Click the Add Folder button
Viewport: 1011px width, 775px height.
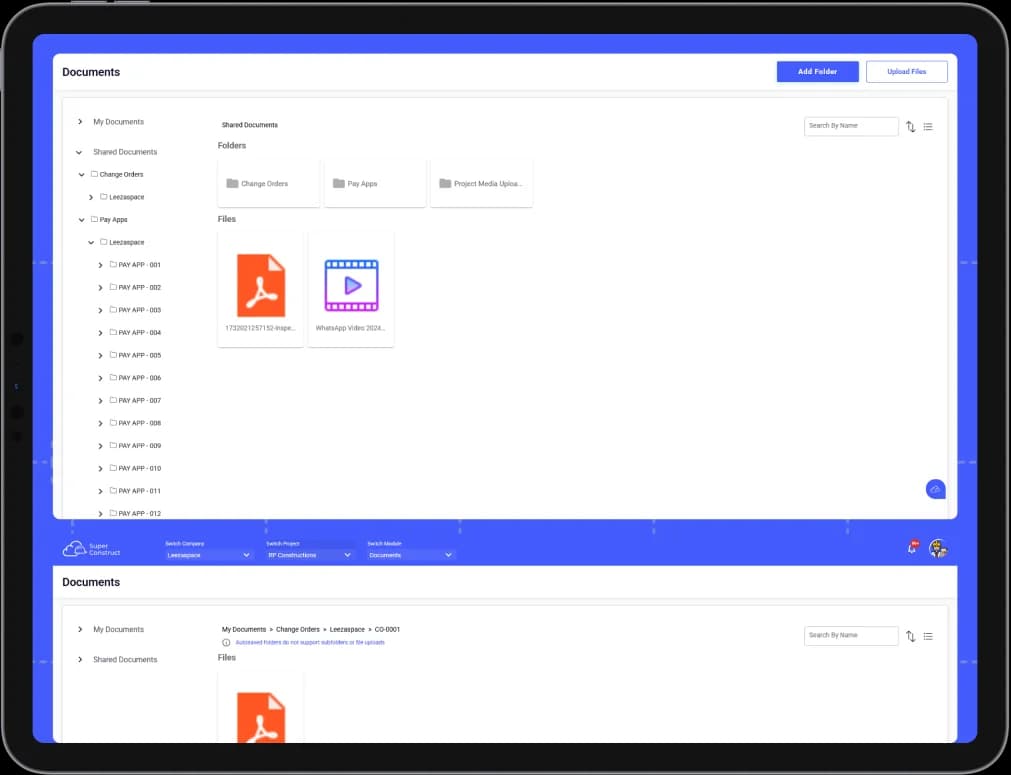point(818,72)
